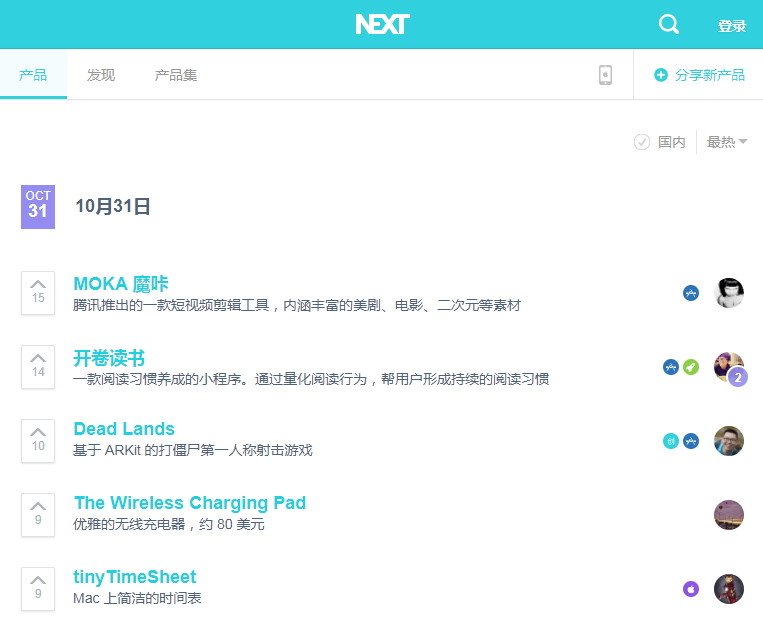Click 分享新产品 link
Image resolution: width=763 pixels, height=628 pixels.
(709, 75)
